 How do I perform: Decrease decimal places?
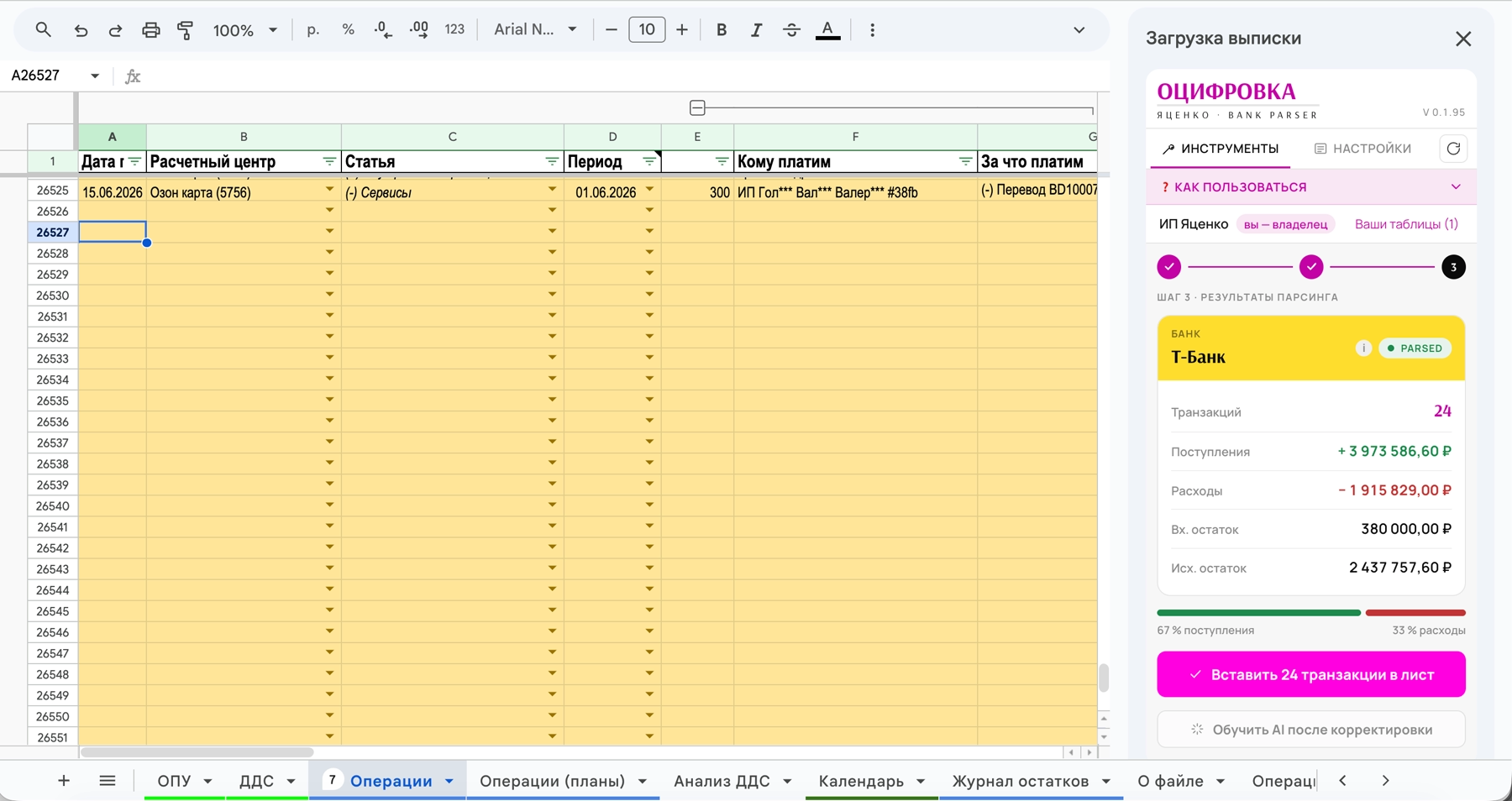[x=383, y=29]
